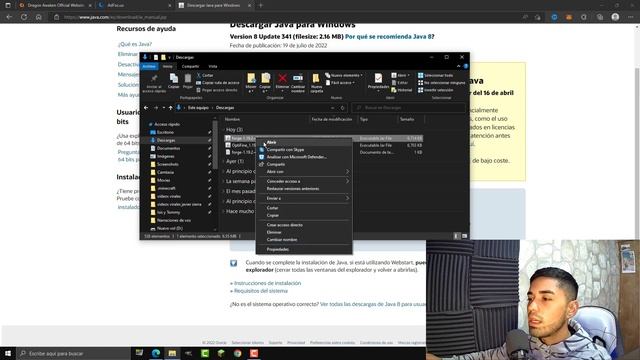Click No seleccionar ninguno in ribbon

[441, 83]
